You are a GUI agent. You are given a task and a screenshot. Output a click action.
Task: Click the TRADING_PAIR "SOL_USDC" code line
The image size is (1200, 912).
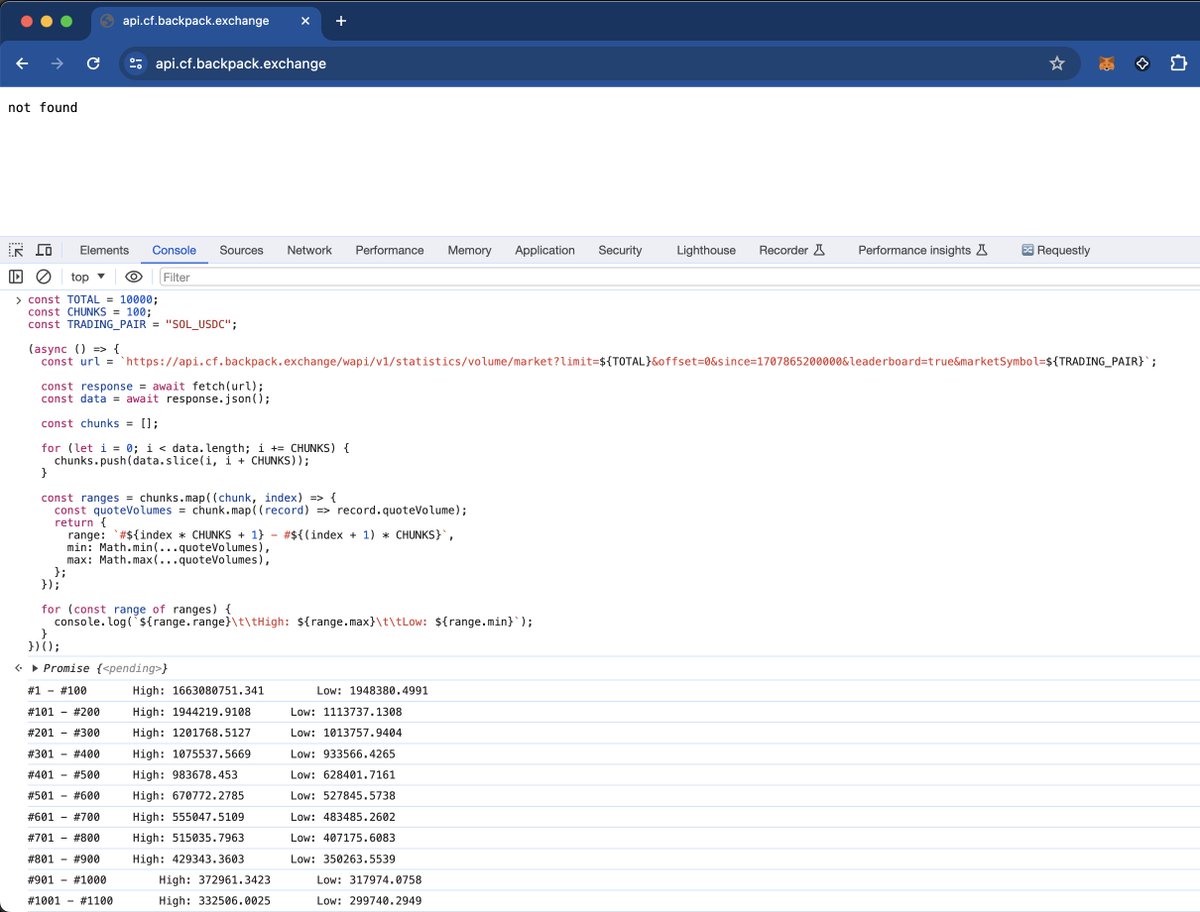pos(133,324)
